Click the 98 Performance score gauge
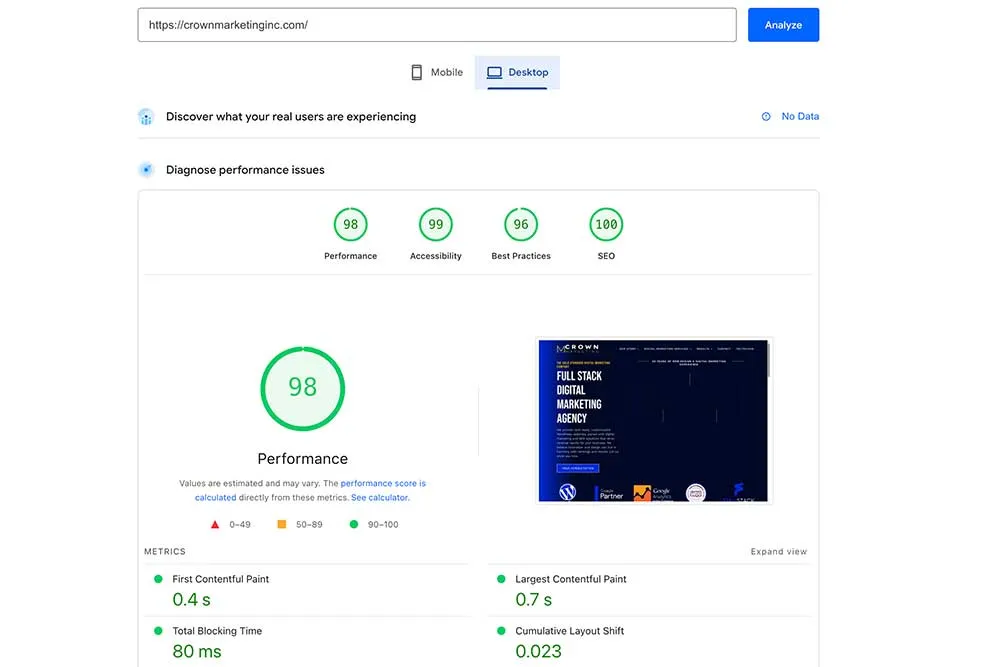This screenshot has height=667, width=1000. 303,388
